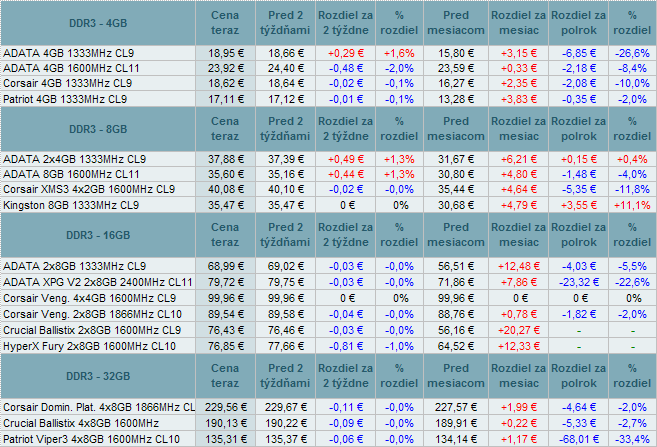Viewport: 657px width, 447px height.
Task: Click the Corsair 4GB 1333MHz CL9 row name
Action: [67, 83]
